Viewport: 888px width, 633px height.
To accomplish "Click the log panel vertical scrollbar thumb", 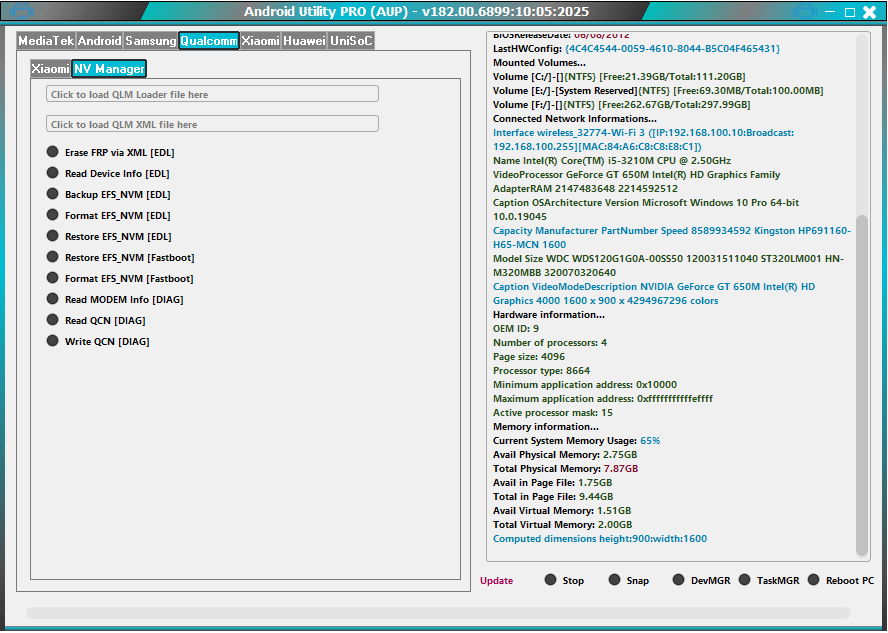I will pyautogui.click(x=861, y=385).
